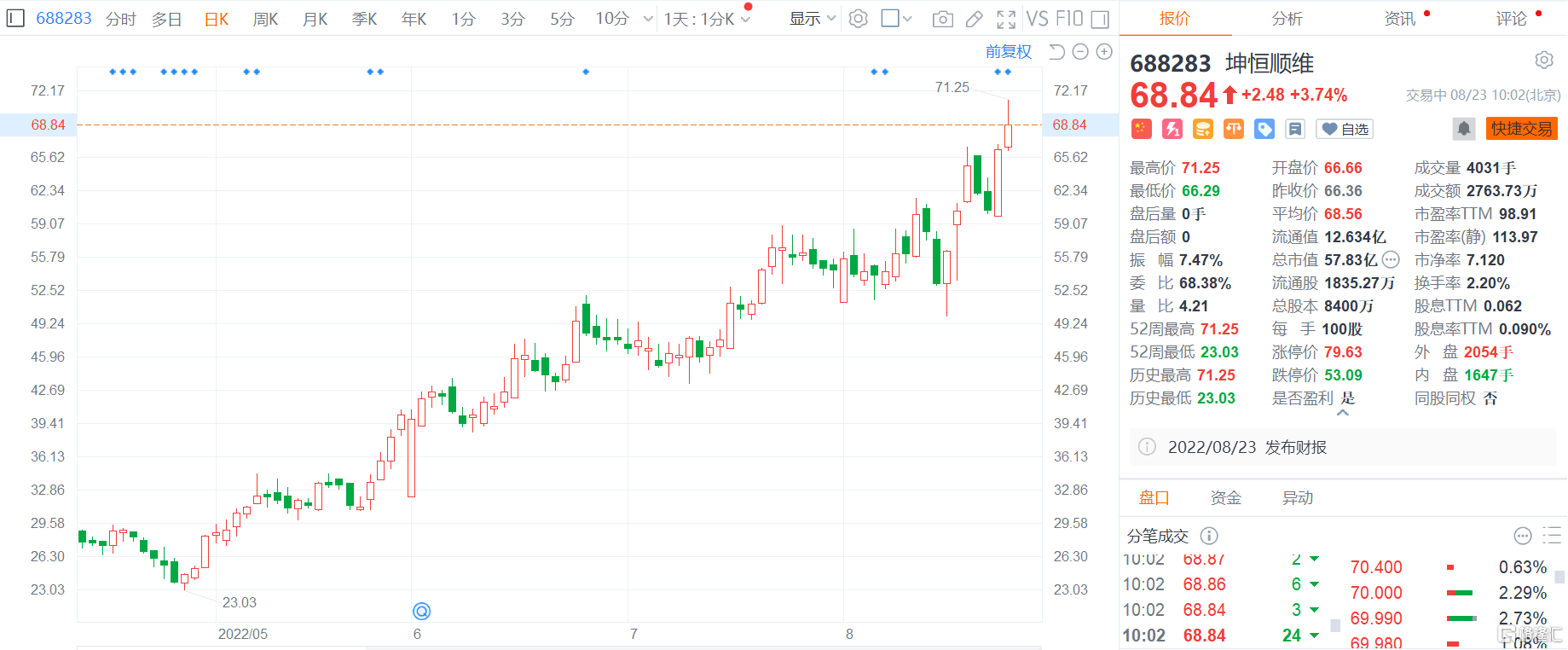
Task: Click the 69.990 price level row
Action: [1448, 618]
